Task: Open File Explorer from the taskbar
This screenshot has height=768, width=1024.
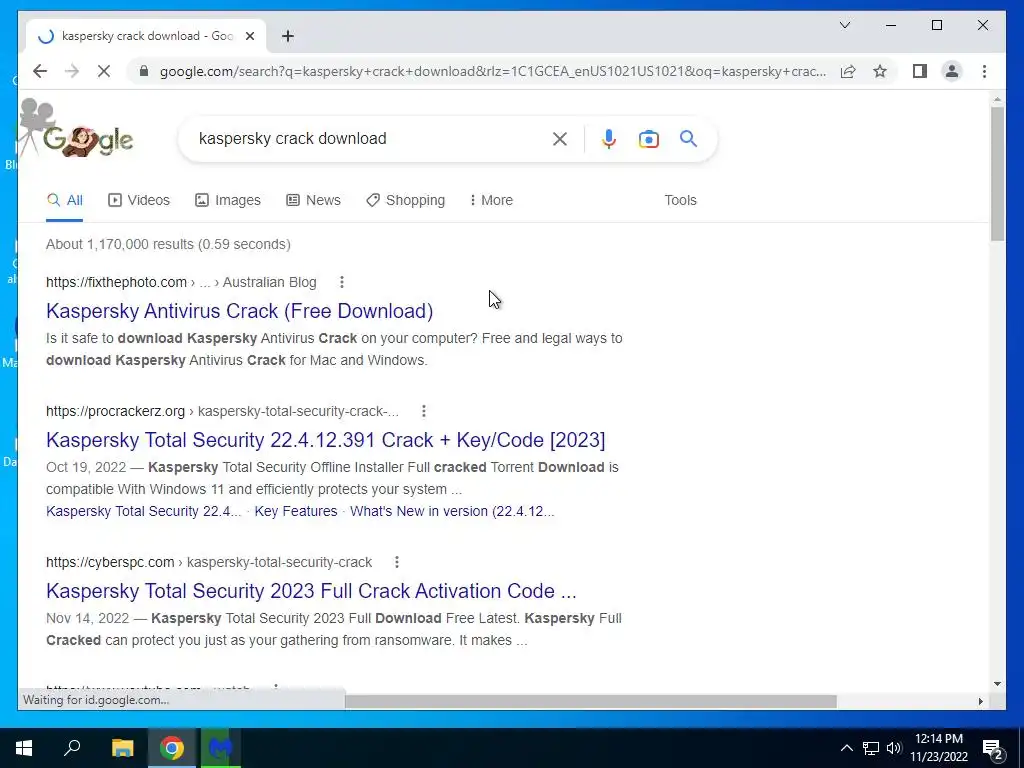Action: pos(122,748)
